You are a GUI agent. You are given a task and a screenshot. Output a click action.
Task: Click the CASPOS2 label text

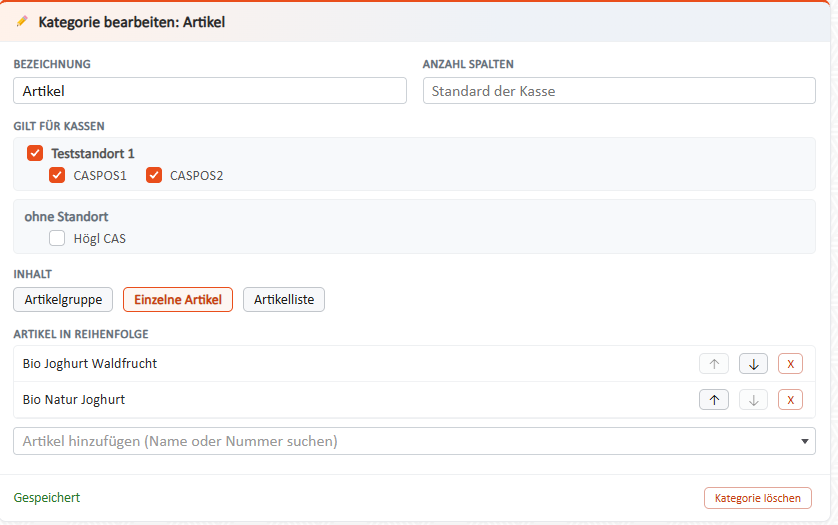click(x=197, y=176)
